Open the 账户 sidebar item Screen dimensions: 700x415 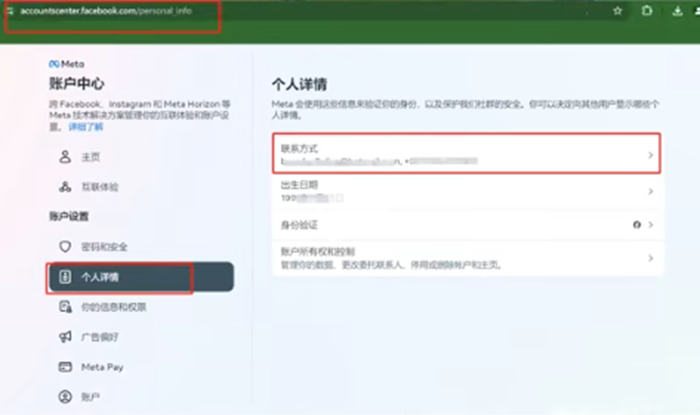pos(141,396)
